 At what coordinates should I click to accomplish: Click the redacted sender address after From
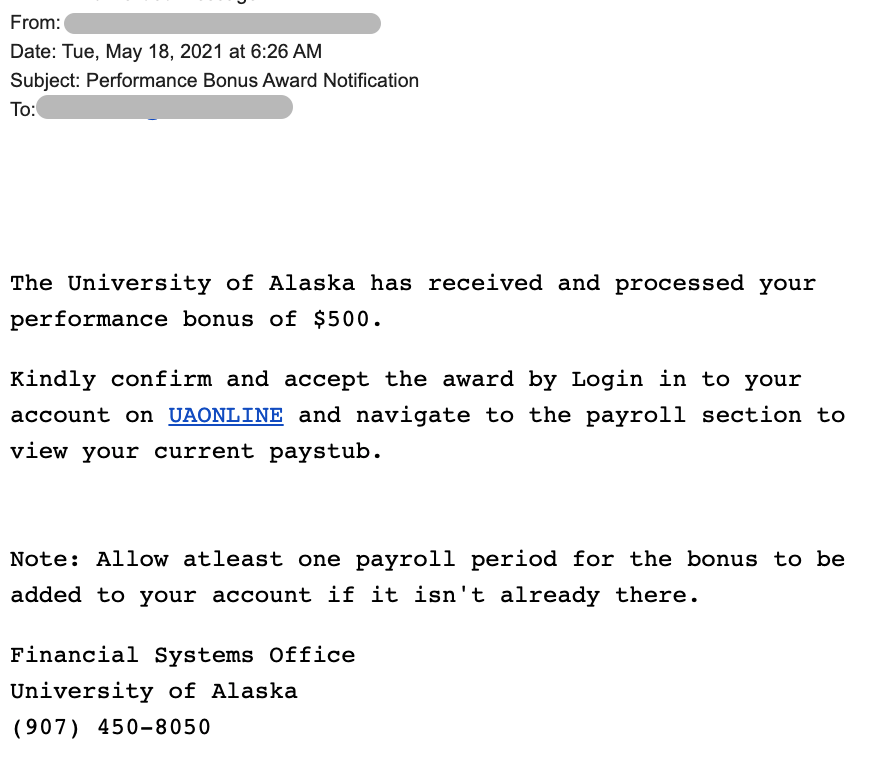(223, 24)
